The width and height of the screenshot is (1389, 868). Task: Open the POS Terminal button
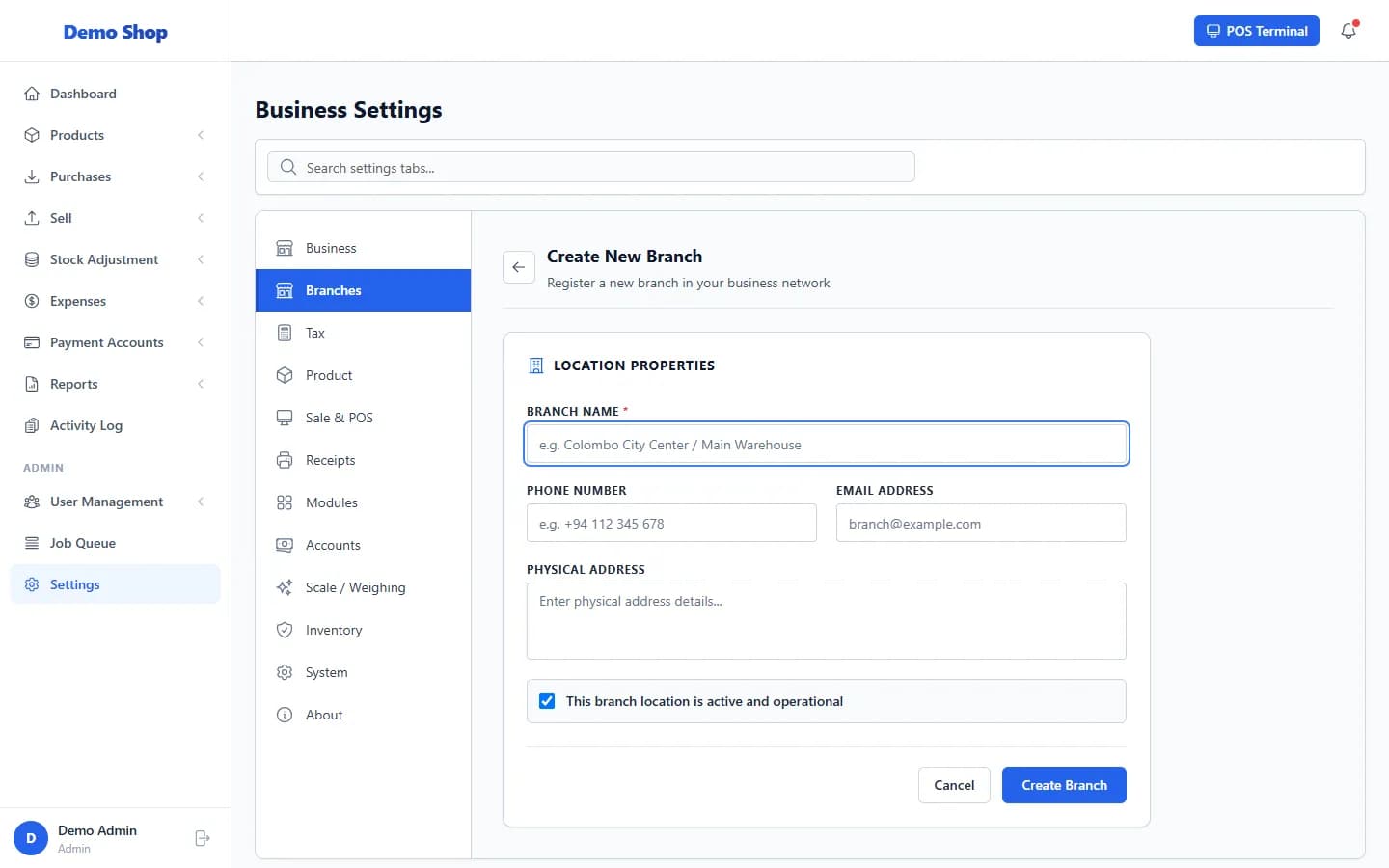(1256, 31)
